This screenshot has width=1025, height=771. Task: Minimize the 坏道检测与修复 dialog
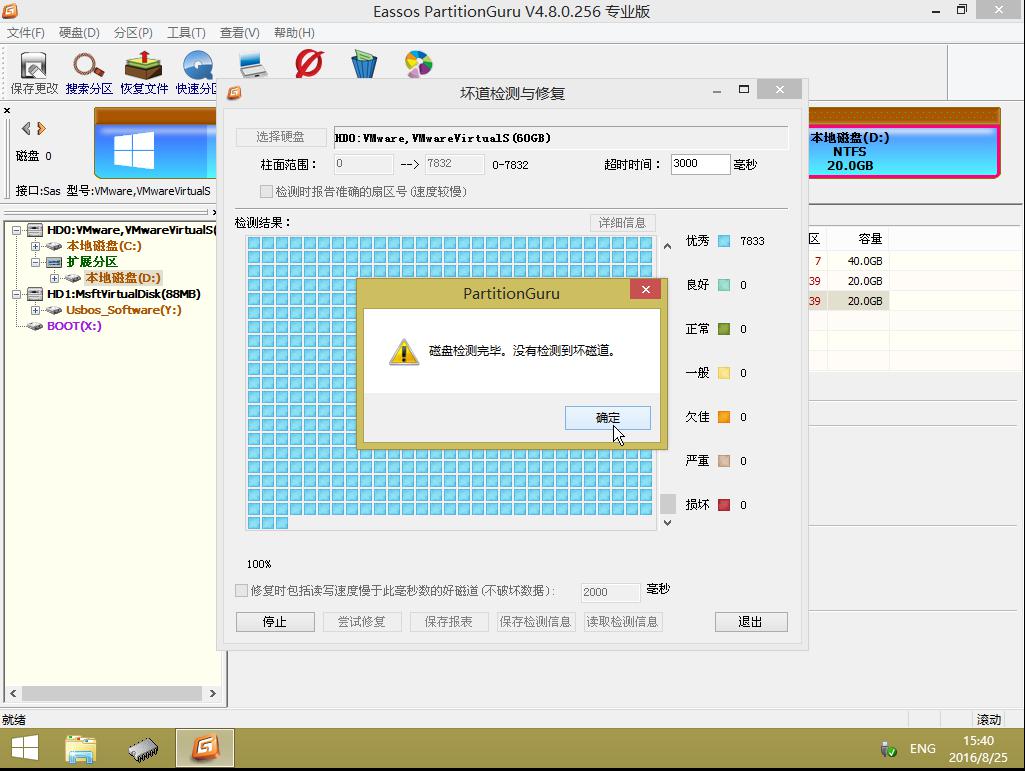717,91
